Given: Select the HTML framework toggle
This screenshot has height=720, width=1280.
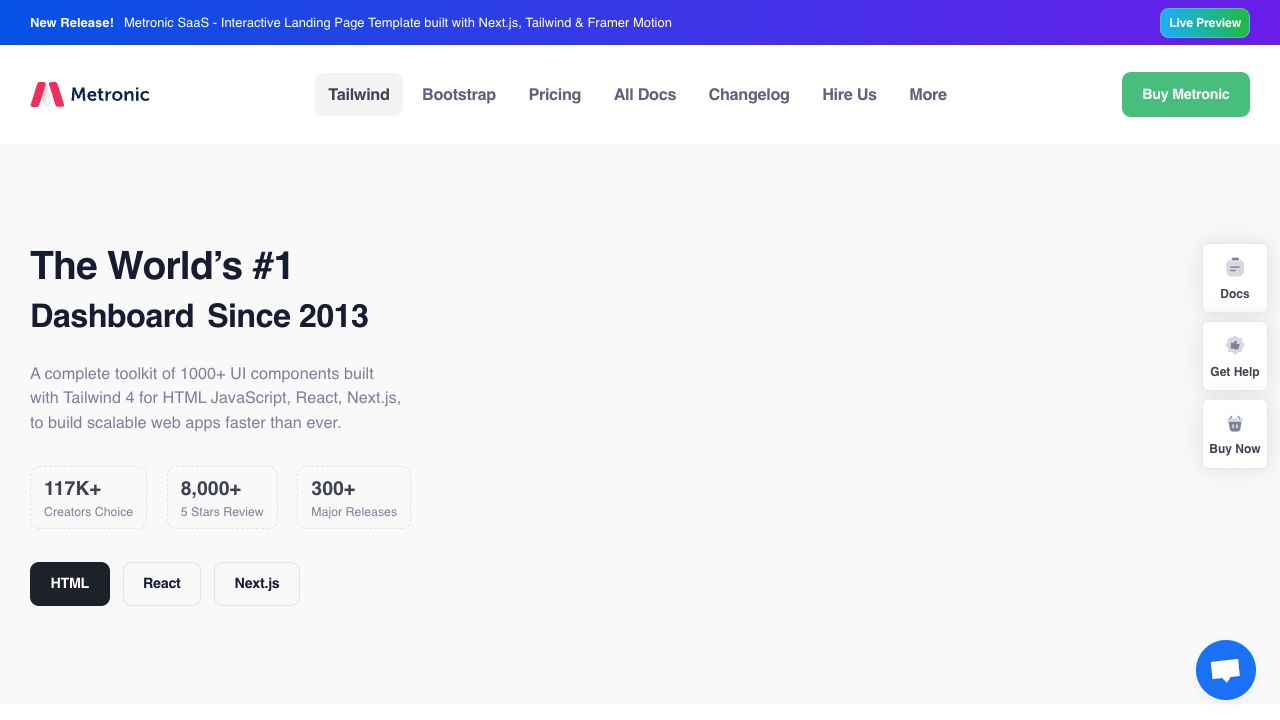Looking at the screenshot, I should (70, 583).
